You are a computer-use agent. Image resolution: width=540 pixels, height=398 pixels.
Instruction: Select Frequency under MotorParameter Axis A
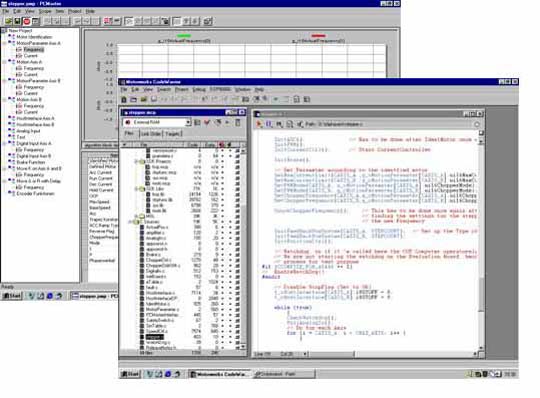[33, 50]
